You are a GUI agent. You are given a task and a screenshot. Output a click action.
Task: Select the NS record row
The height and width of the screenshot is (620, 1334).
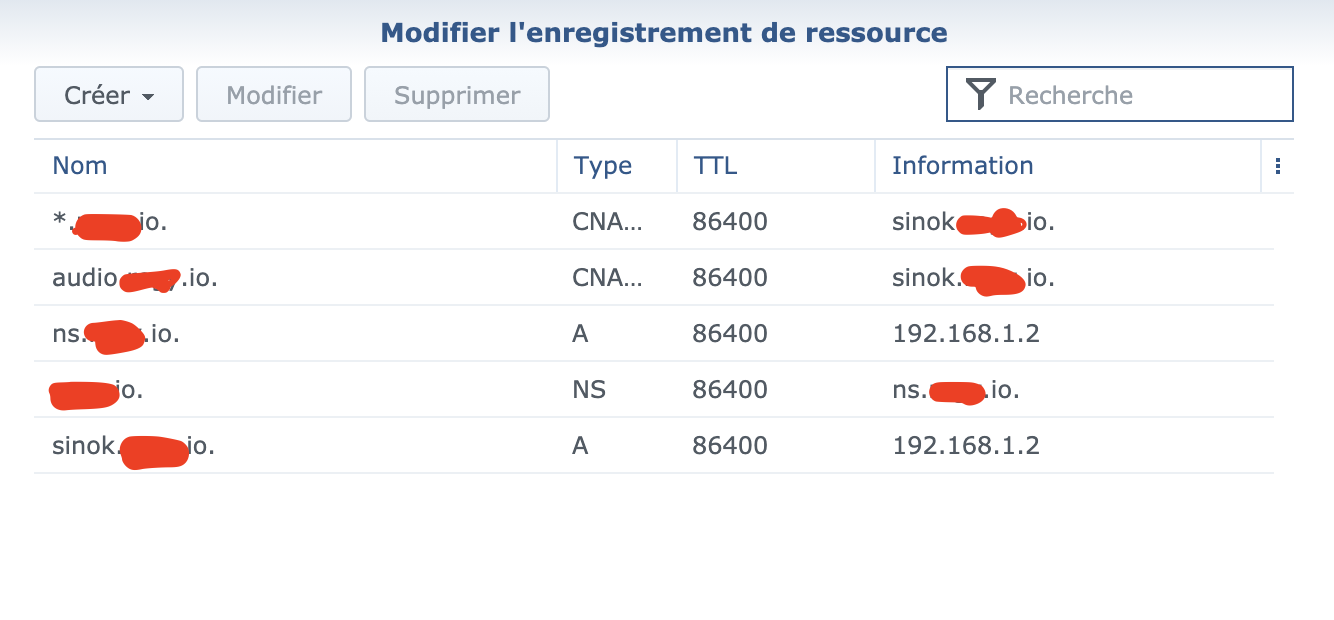300,390
